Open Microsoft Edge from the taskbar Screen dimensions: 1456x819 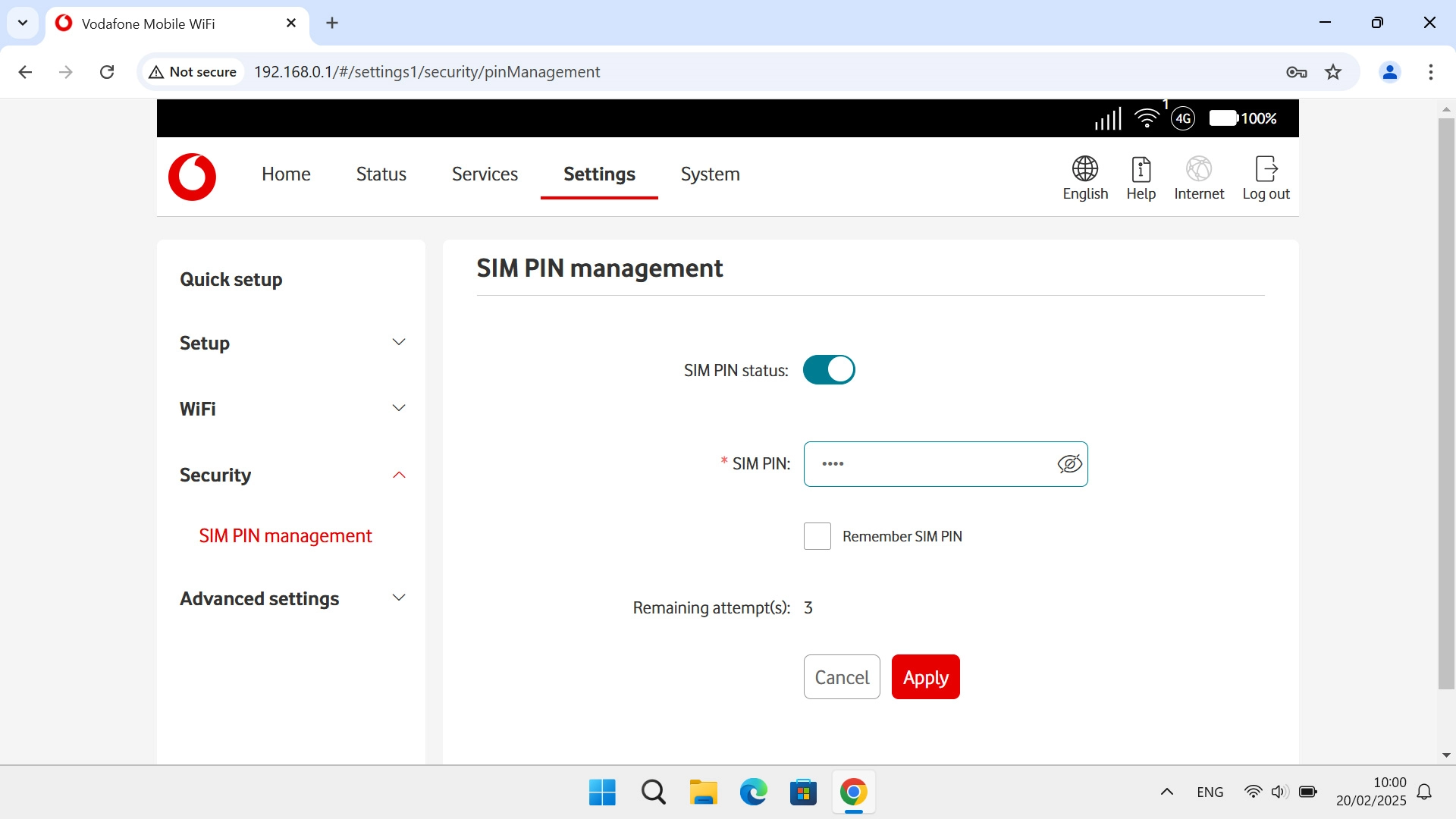click(753, 792)
